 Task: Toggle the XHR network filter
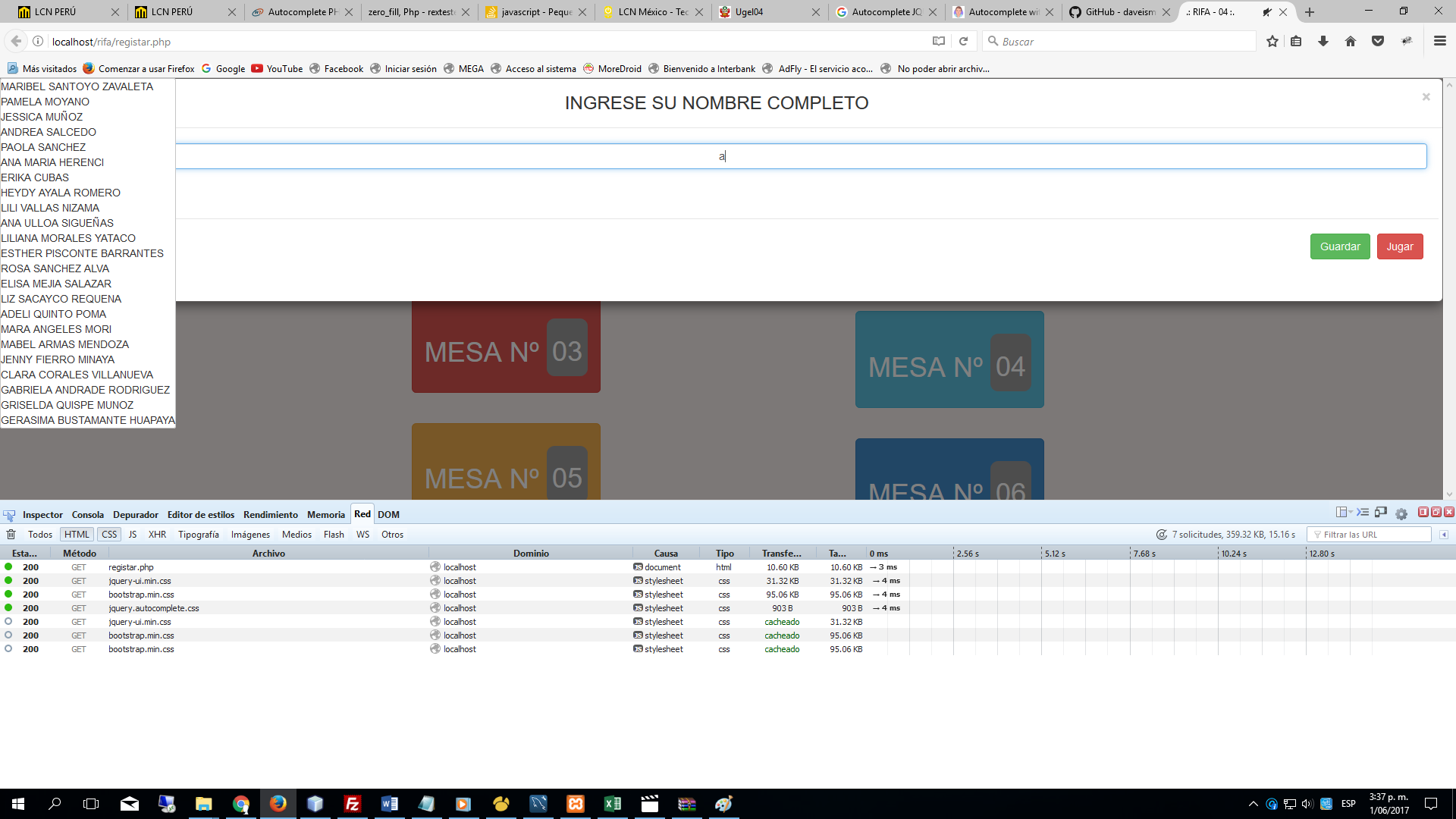(x=158, y=535)
